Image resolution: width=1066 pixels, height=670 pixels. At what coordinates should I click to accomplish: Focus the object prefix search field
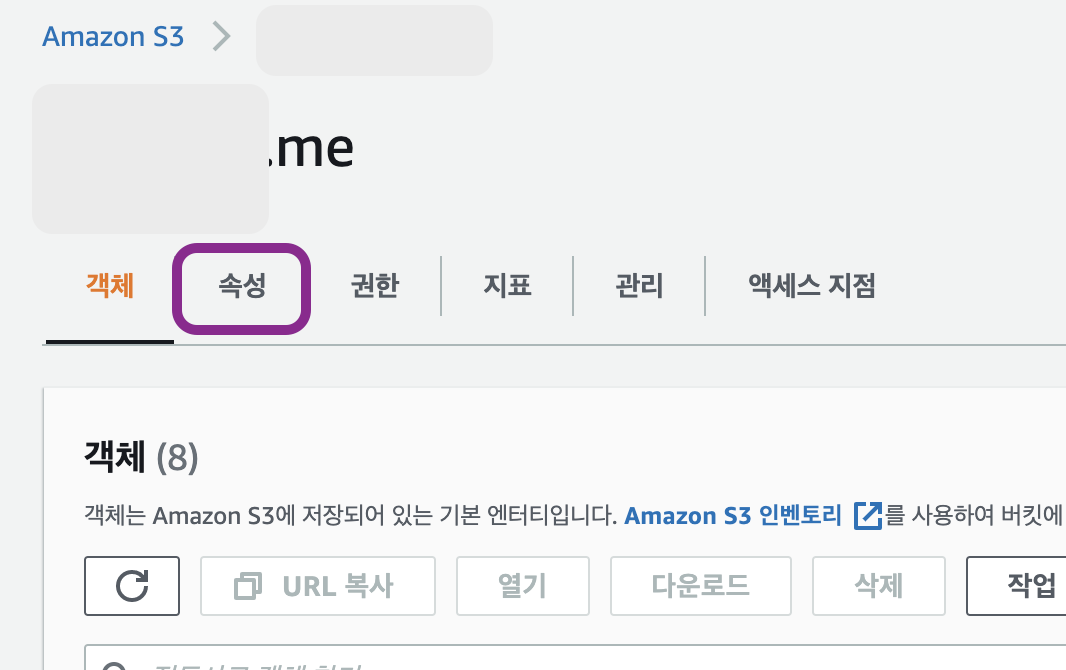[x=575, y=658]
